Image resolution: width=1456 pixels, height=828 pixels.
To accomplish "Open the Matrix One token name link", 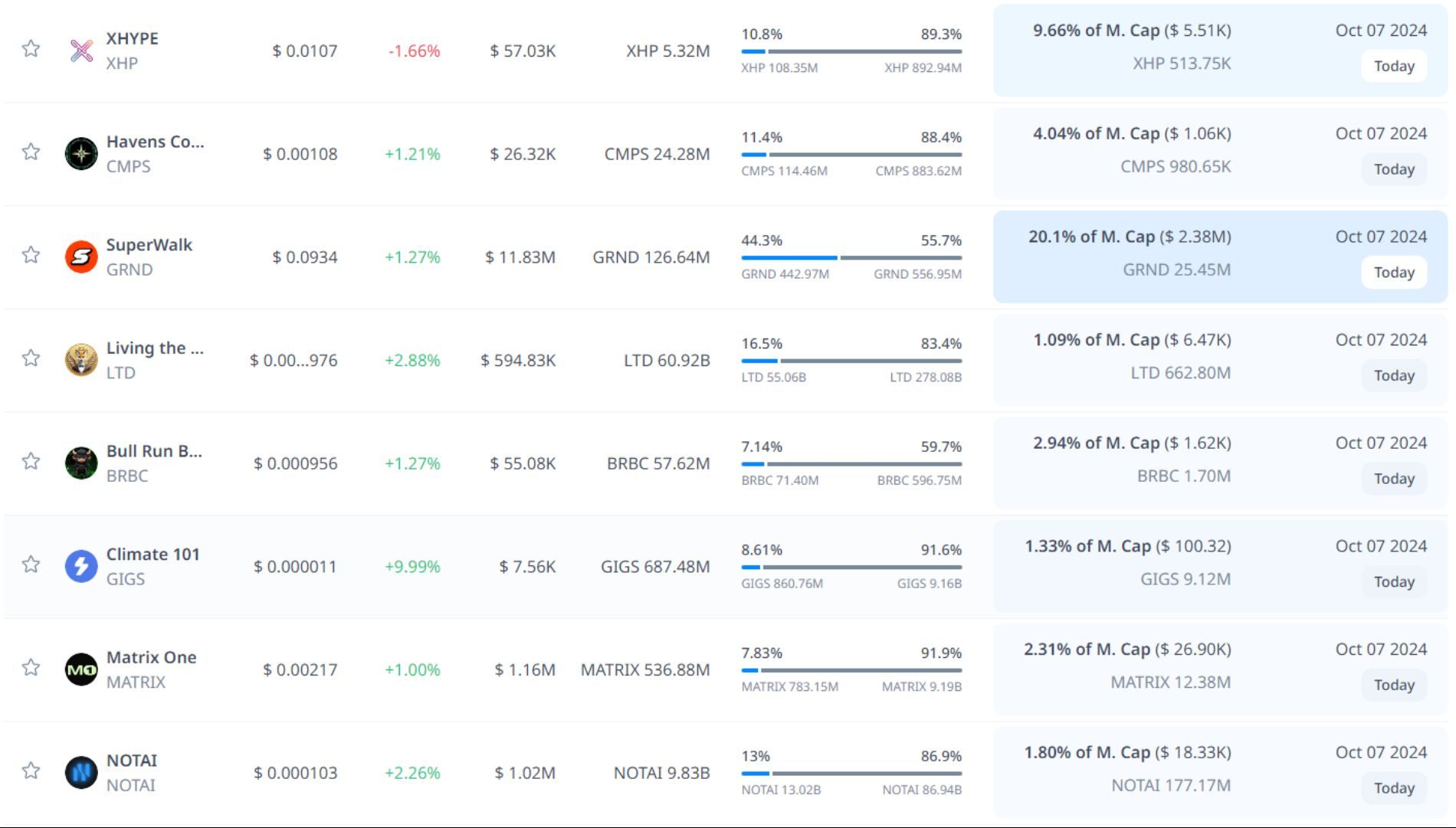I will (x=151, y=657).
